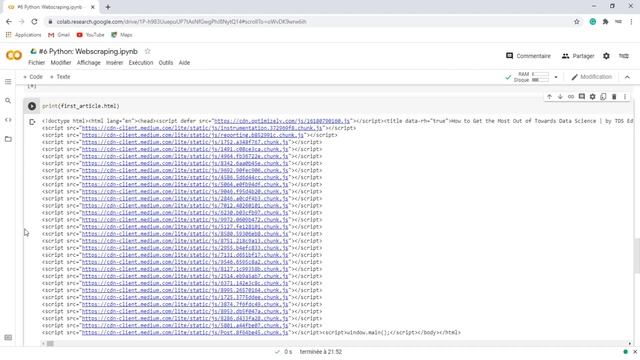This screenshot has height=360, width=640.
Task: Add a new Texte cell
Action: pos(60,77)
